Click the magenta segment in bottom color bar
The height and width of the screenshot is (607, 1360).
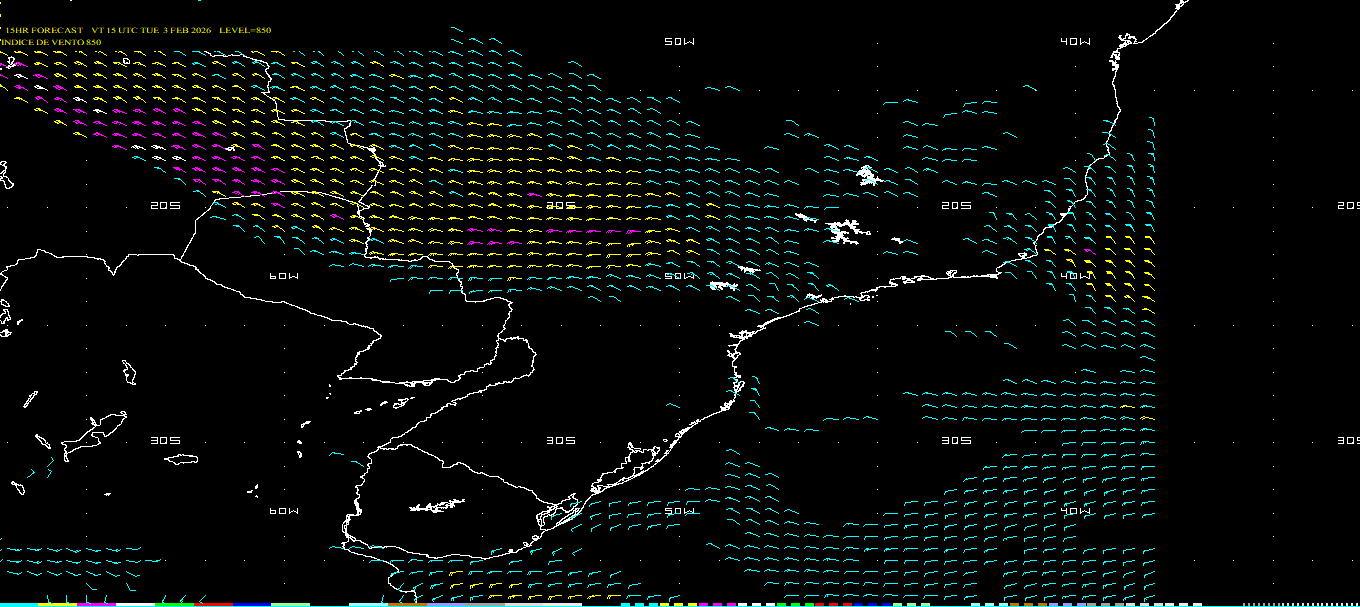97,604
